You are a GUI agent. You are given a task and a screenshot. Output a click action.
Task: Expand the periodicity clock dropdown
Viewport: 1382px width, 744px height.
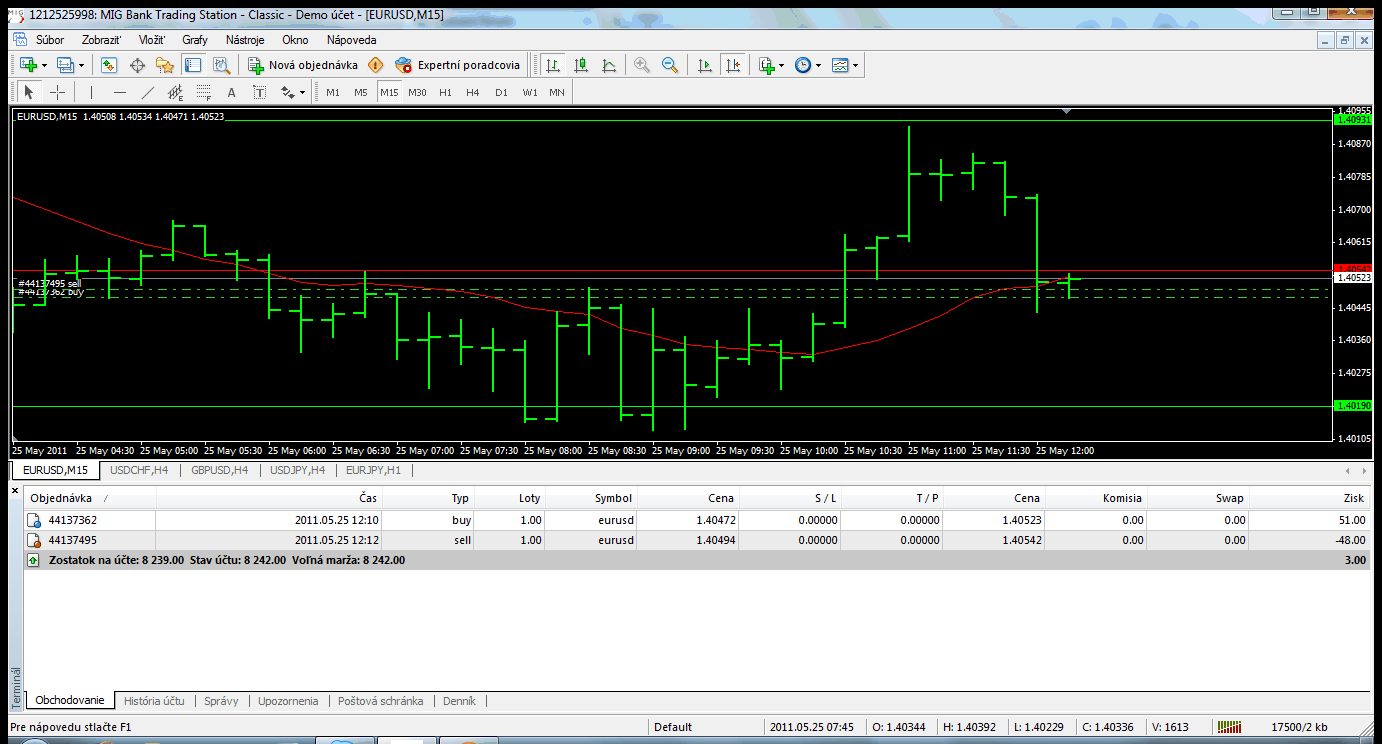[818, 65]
